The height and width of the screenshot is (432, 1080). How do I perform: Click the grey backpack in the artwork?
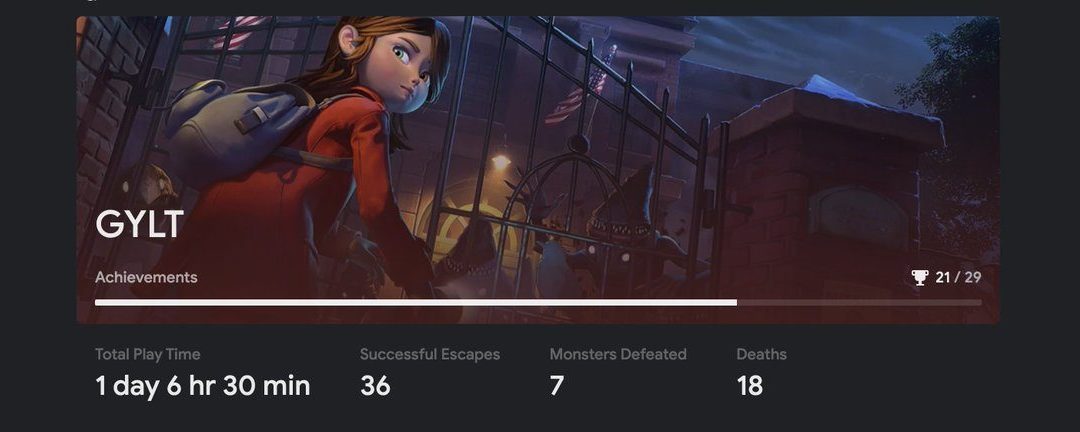coord(238,131)
